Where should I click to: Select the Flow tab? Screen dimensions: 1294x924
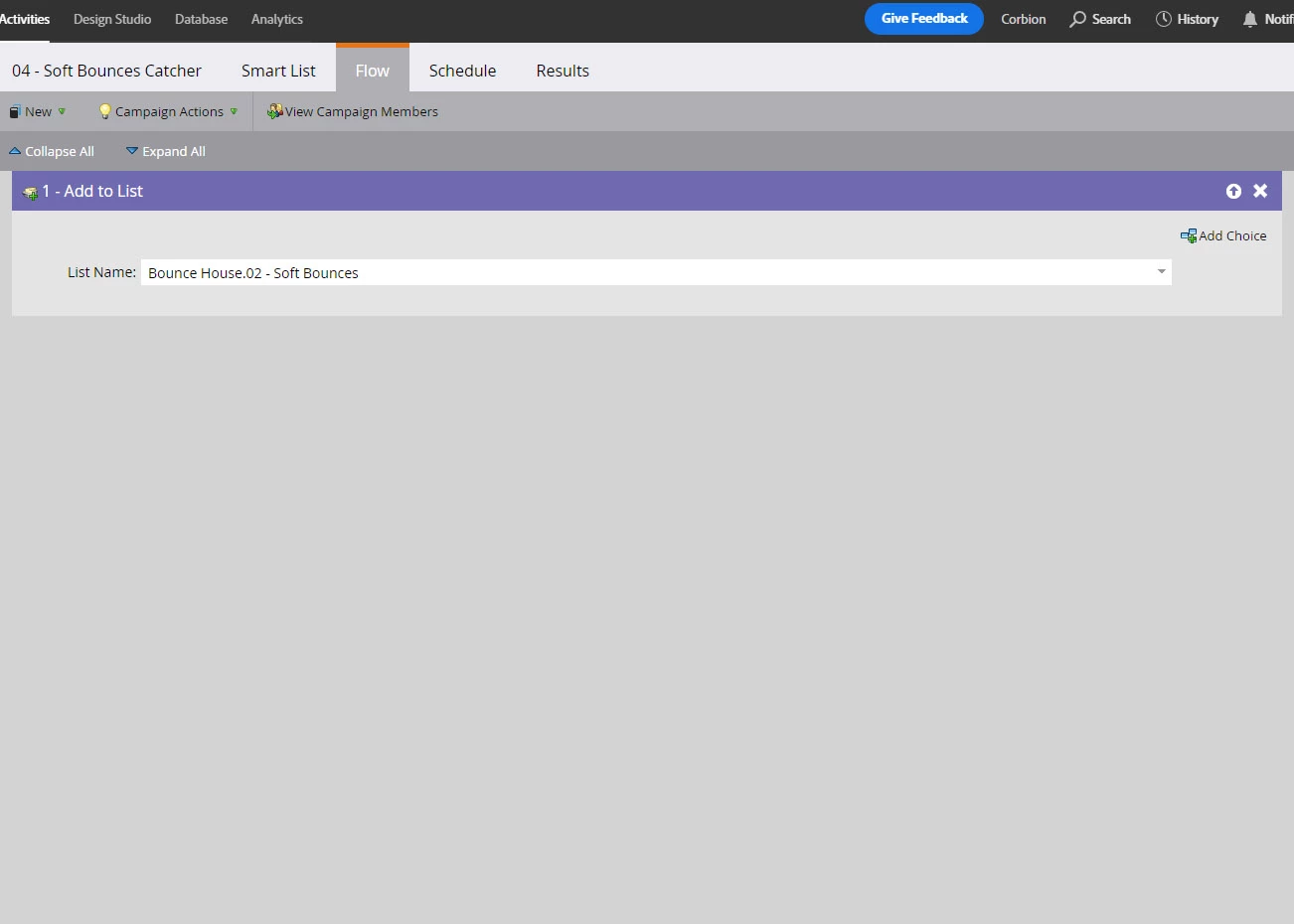[x=373, y=70]
